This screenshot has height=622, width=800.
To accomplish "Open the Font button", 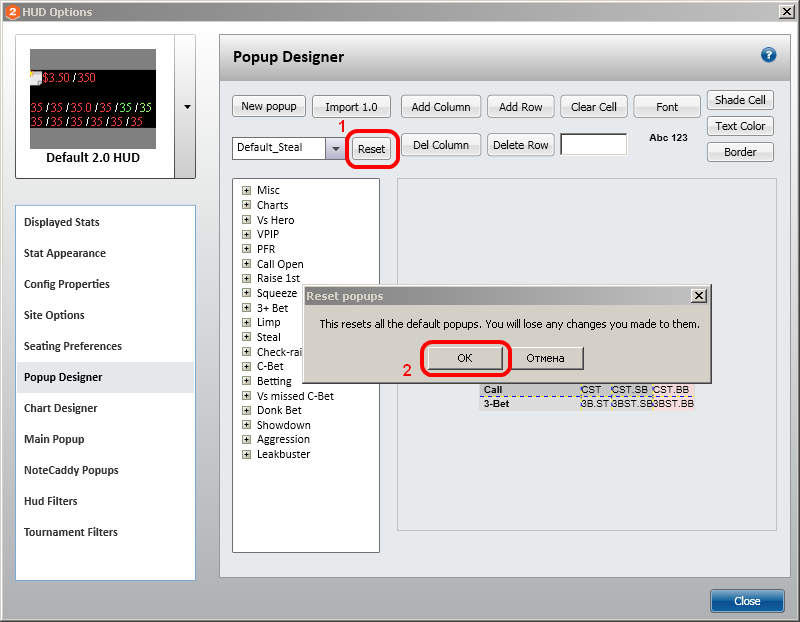I will click(667, 107).
